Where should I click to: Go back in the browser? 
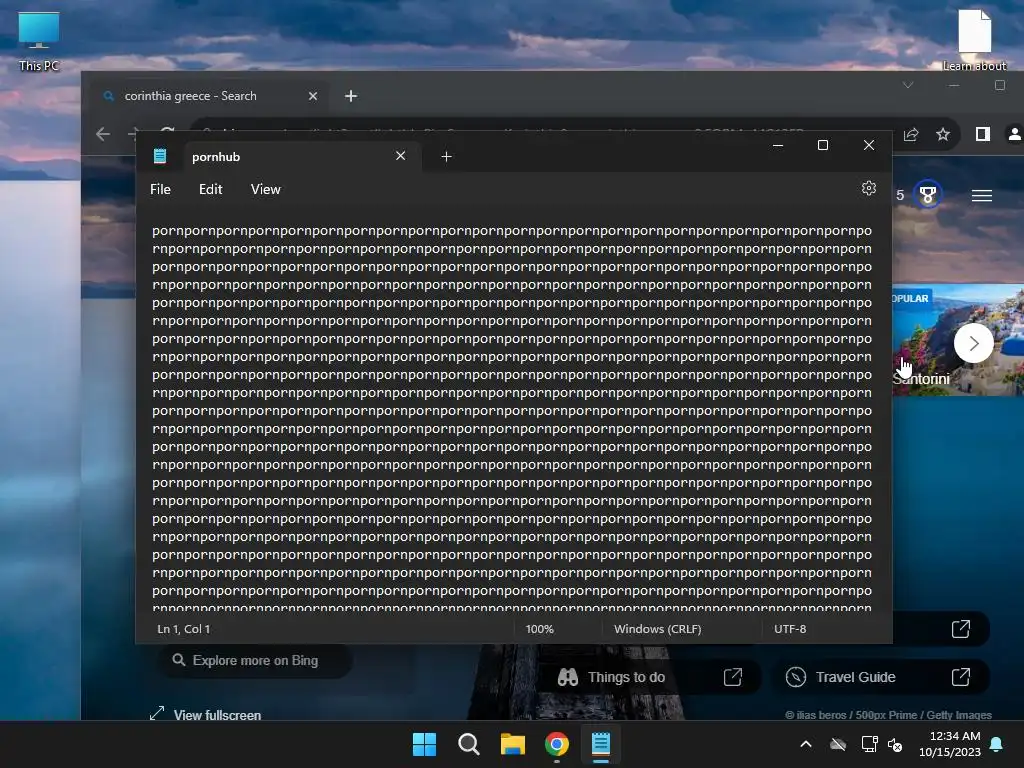[x=103, y=134]
